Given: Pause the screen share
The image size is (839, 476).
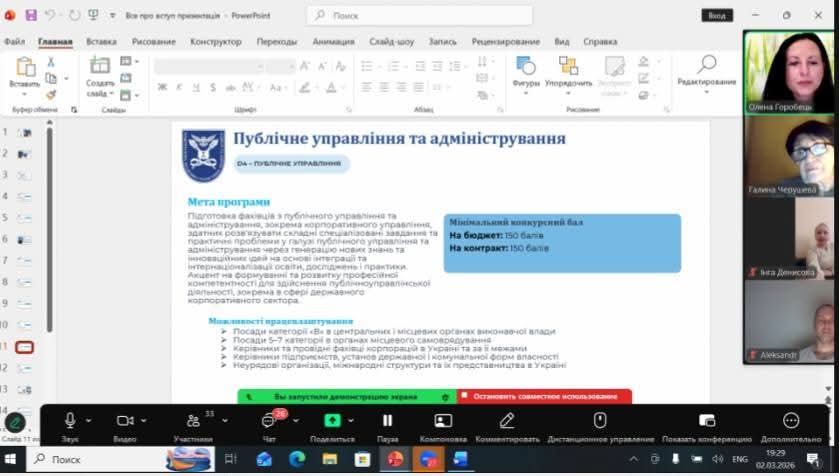Looking at the screenshot, I should click(387, 421).
